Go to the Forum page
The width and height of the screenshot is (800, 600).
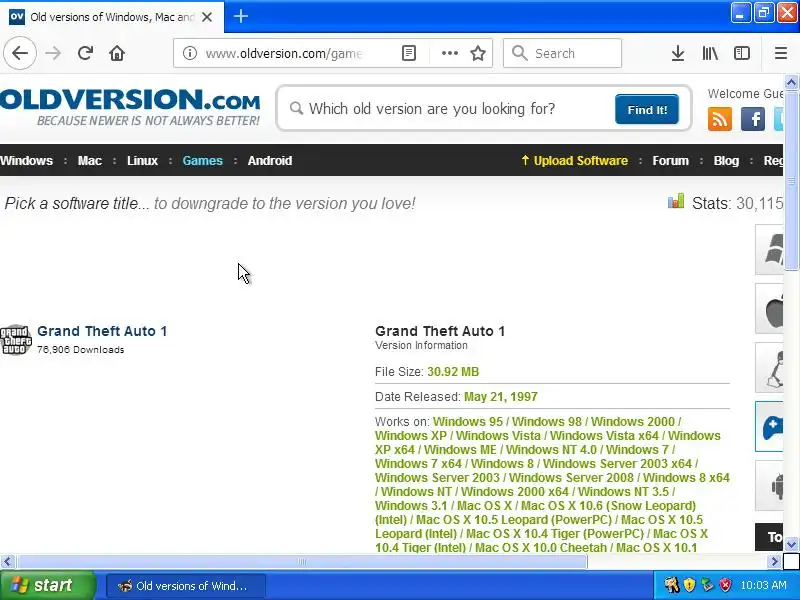point(670,160)
